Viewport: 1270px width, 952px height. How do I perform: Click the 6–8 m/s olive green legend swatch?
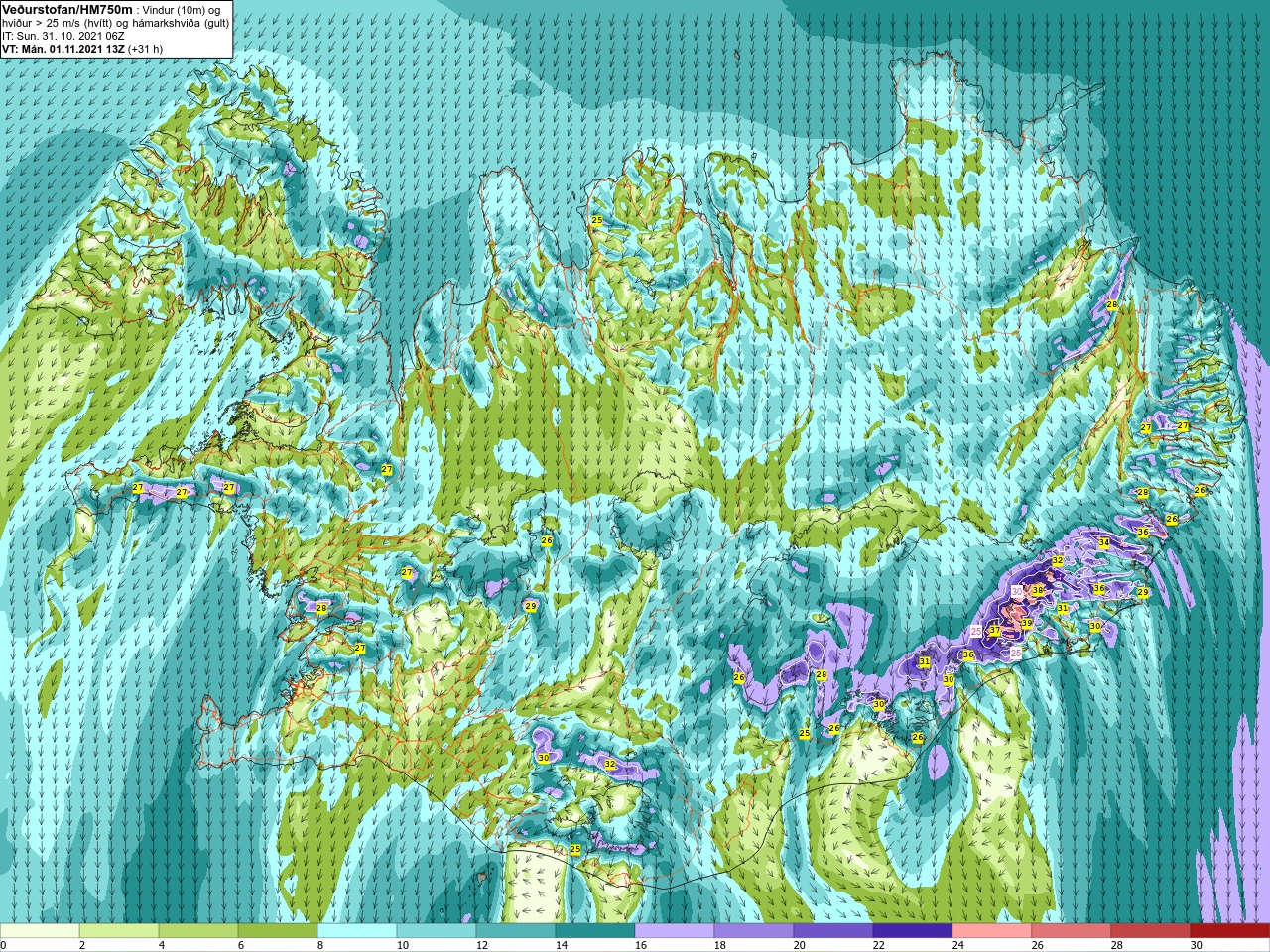278,931
